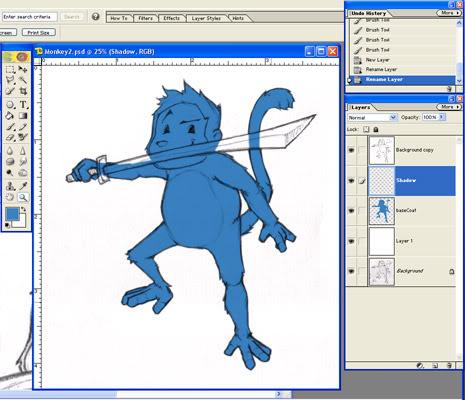
Task: Open the help question mark icon
Action: [x=96, y=17]
